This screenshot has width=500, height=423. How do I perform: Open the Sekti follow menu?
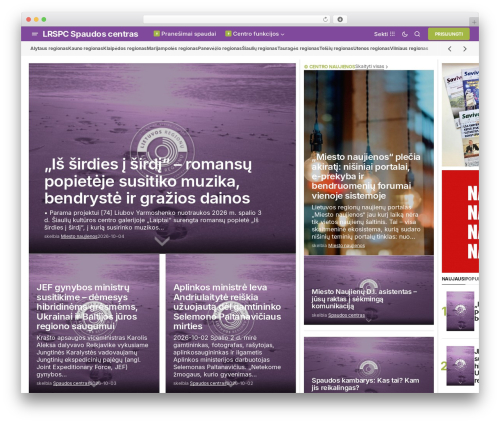[384, 34]
